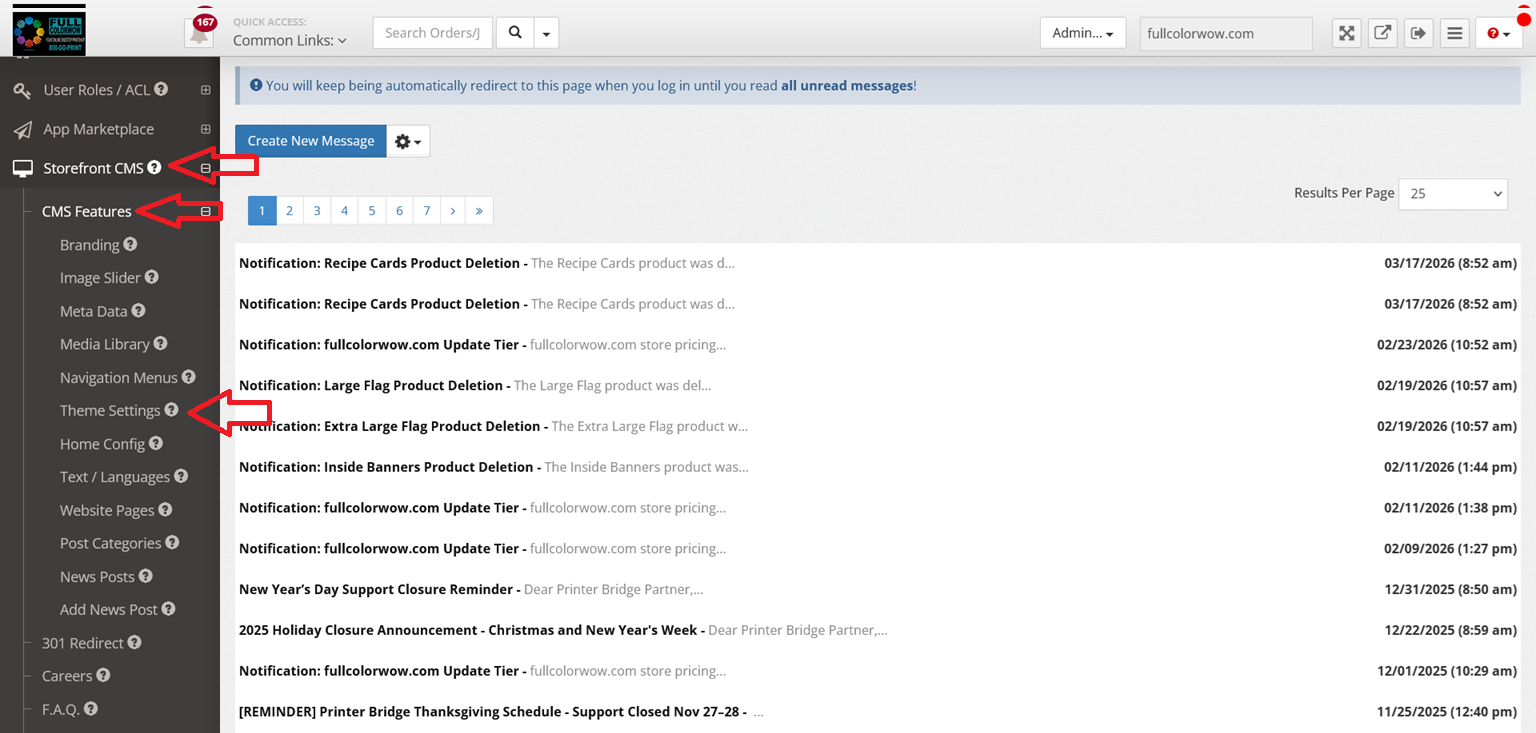Click the Full Color Wow logo

click(49, 31)
